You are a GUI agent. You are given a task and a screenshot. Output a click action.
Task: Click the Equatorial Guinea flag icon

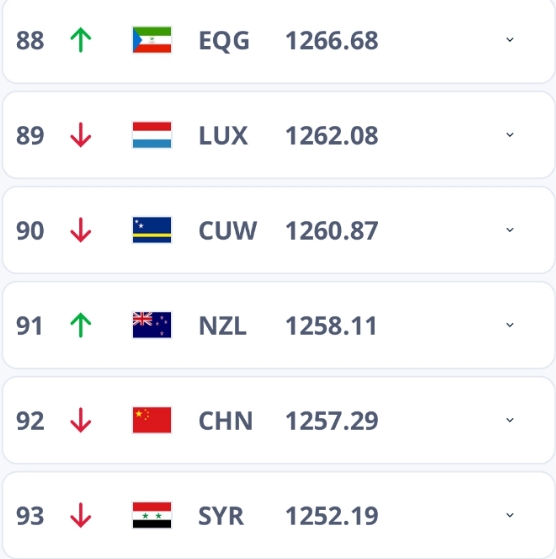[x=152, y=40]
